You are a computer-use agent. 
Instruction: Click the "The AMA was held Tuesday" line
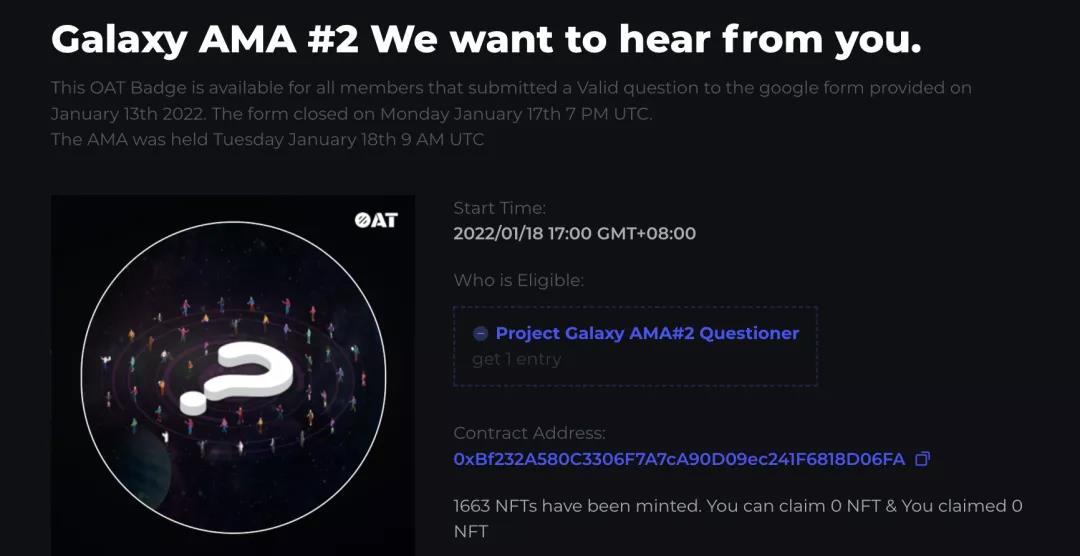tap(267, 140)
